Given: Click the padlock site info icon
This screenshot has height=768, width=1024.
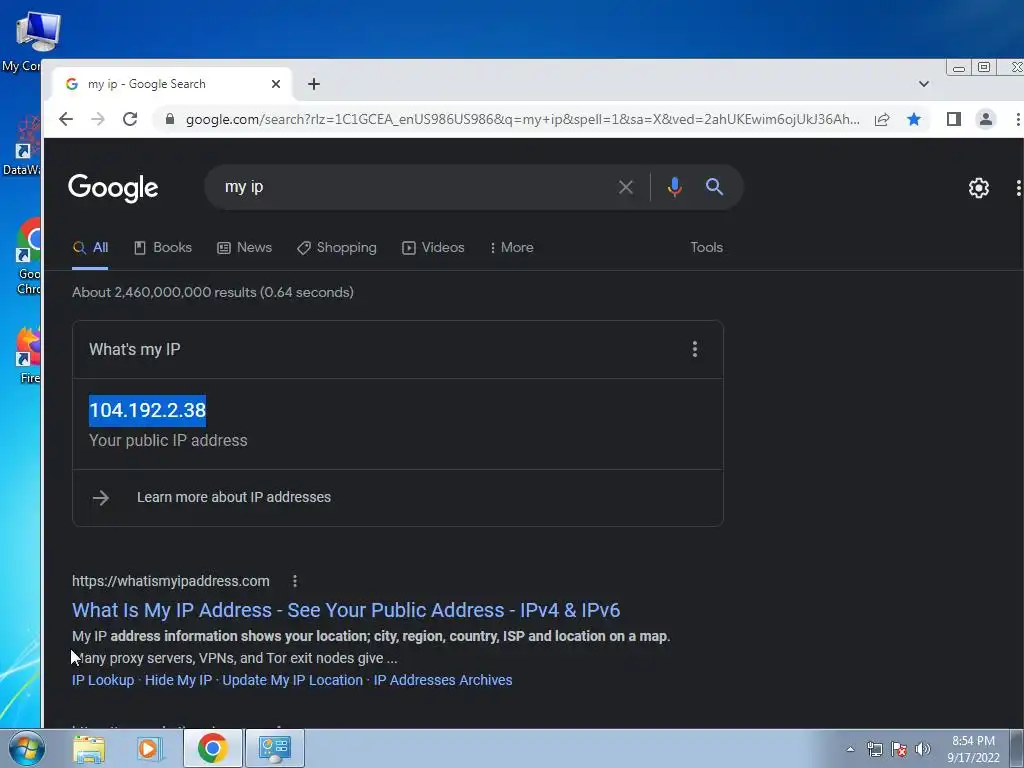Looking at the screenshot, I should [170, 119].
